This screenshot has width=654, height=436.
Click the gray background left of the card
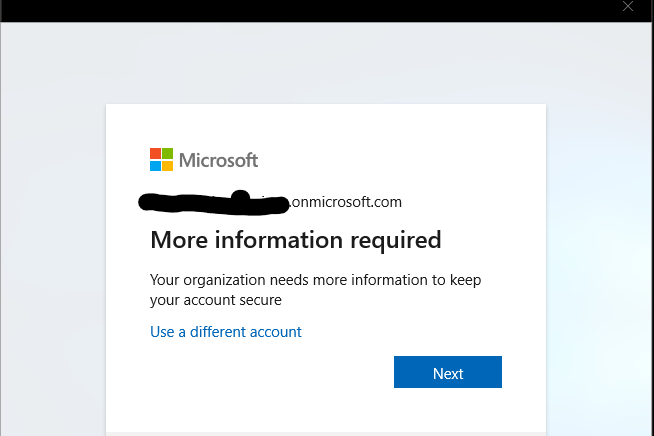[x=52, y=250]
